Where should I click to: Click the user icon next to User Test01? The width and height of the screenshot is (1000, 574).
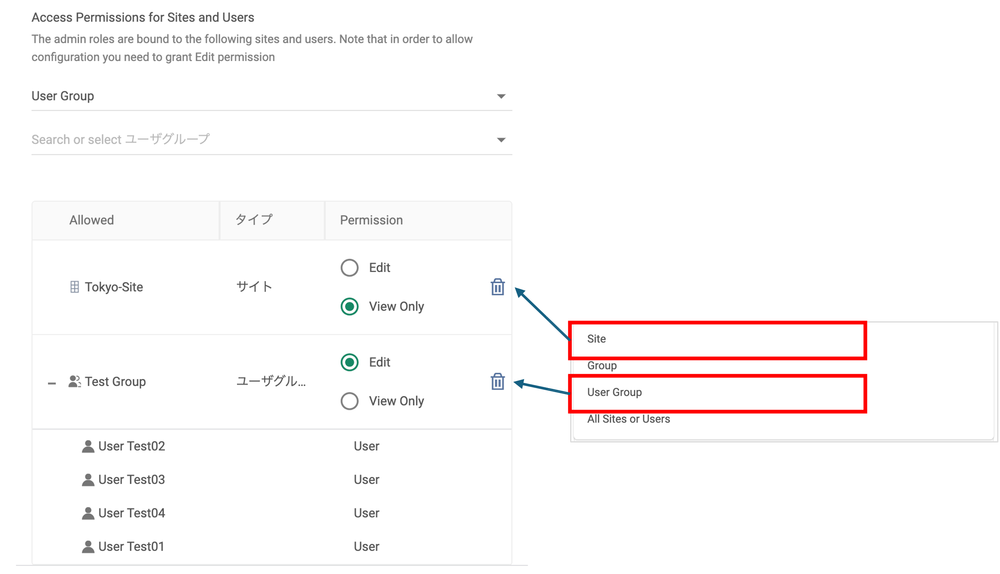click(88, 547)
